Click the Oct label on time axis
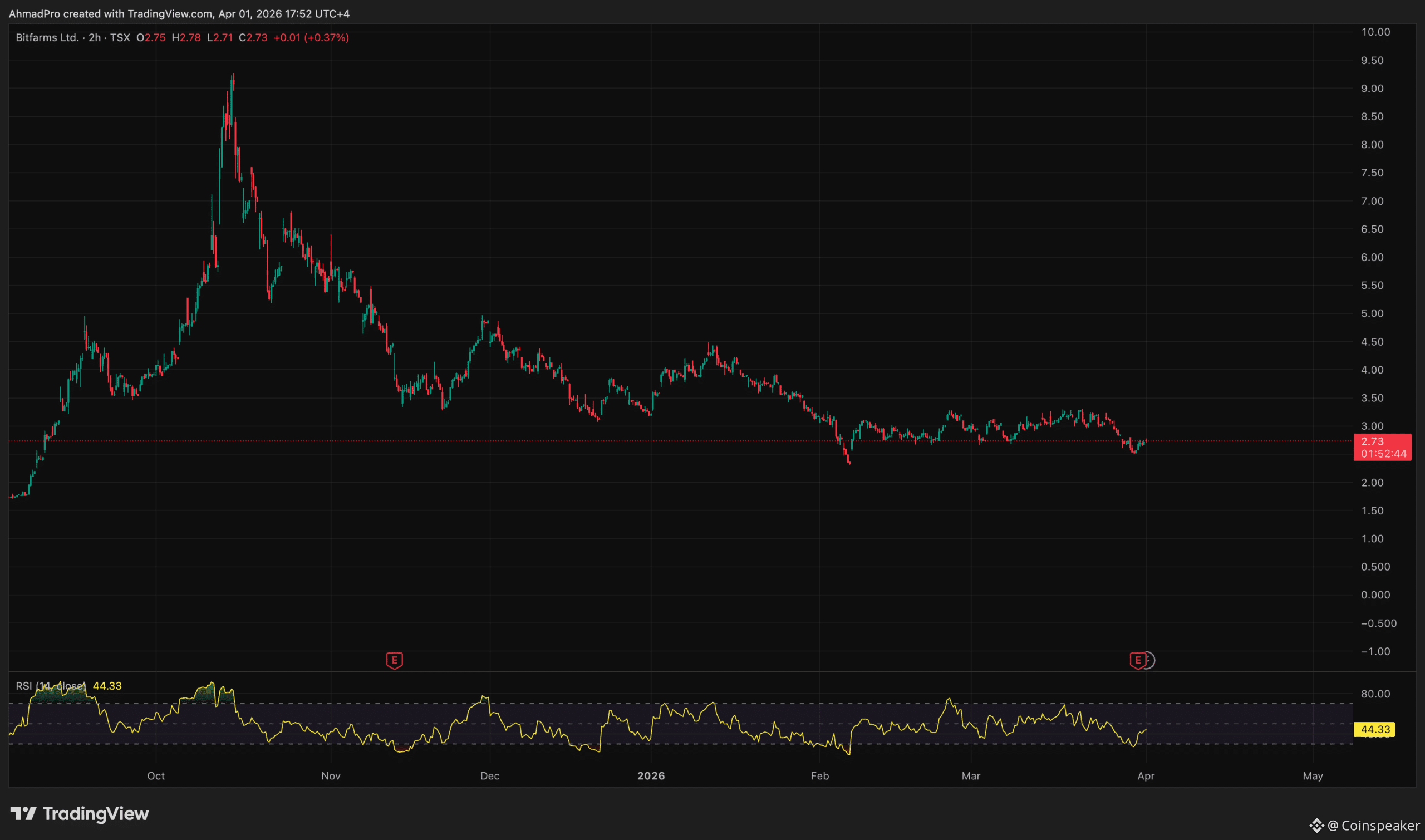Screen dimensions: 1425x840 pos(156,775)
